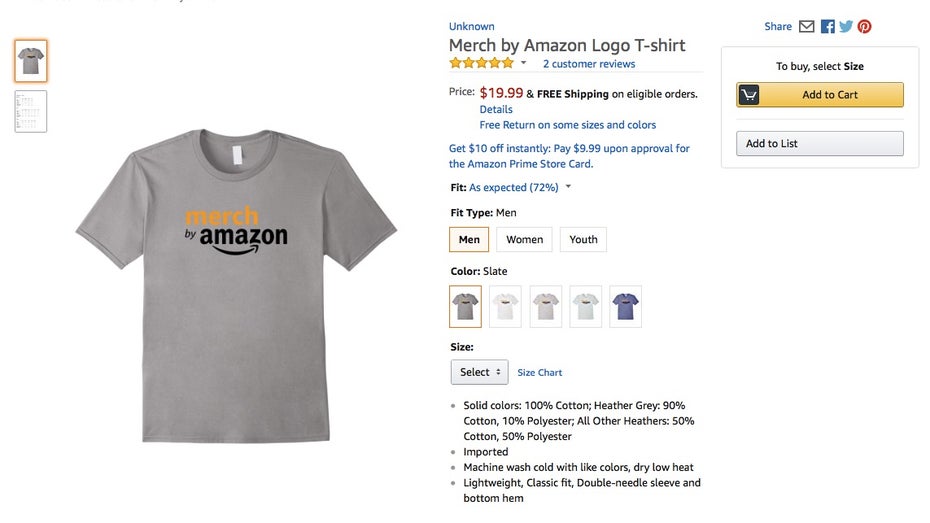Open the Size Chart link
Image resolution: width=930 pixels, height=523 pixels.
click(540, 373)
